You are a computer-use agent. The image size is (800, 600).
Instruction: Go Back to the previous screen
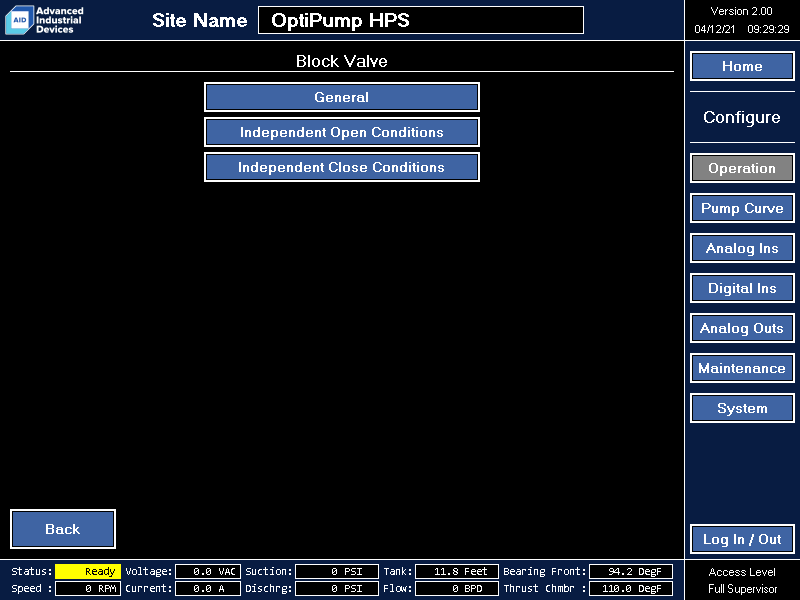(63, 529)
